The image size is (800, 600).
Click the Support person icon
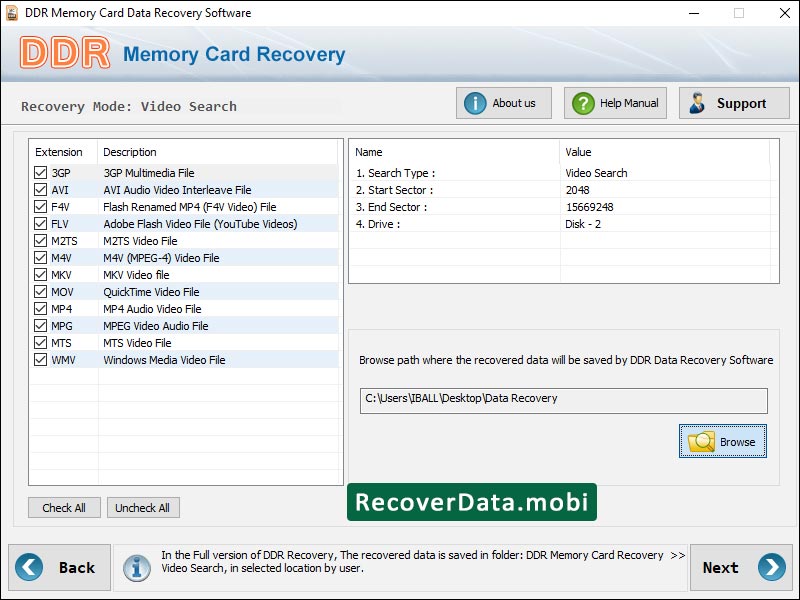695,102
